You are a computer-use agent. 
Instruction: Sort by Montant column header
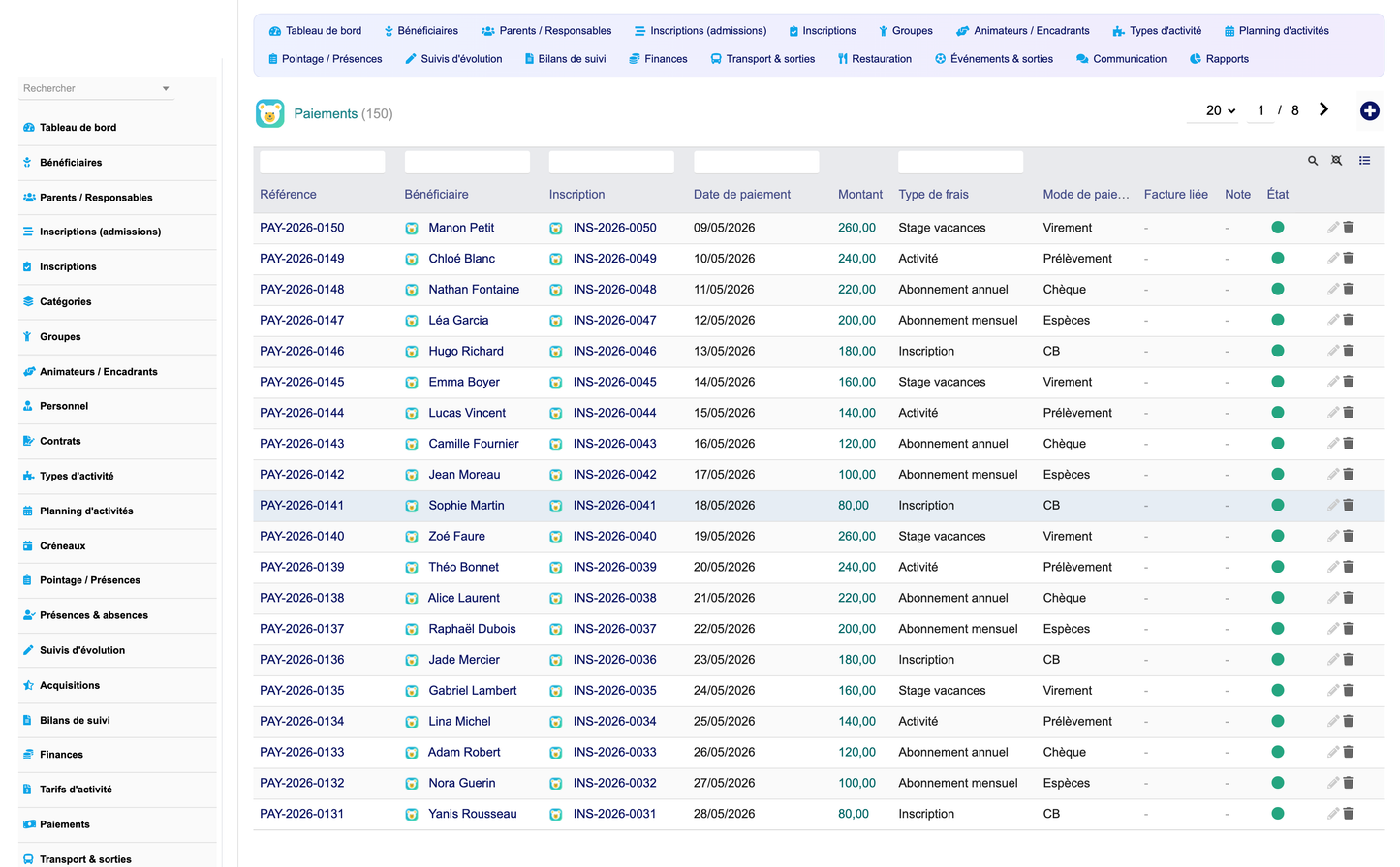[860, 195]
